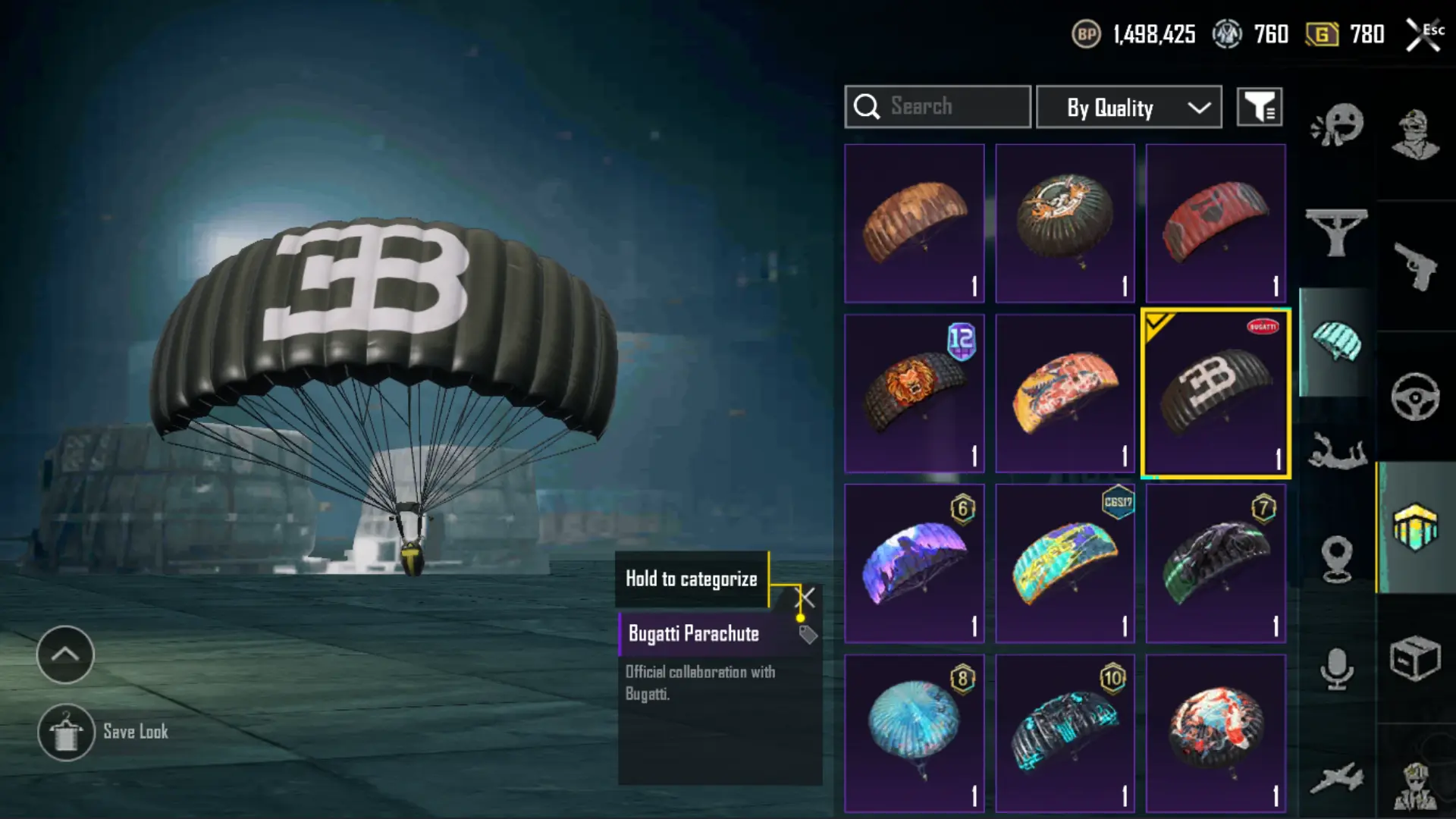
Task: Click Save Look button
Action: click(x=104, y=732)
